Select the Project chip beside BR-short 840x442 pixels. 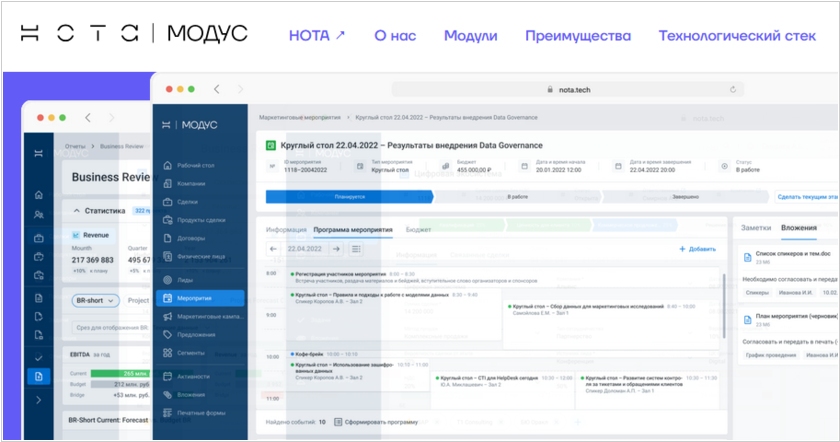(x=138, y=301)
